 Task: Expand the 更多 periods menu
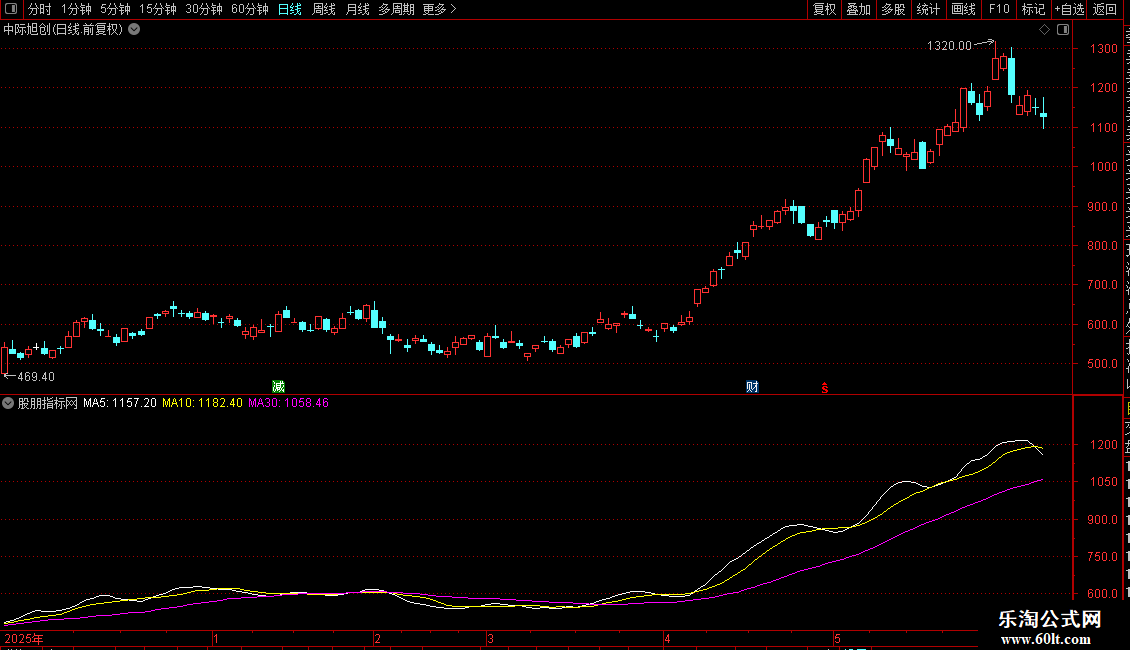[x=439, y=9]
